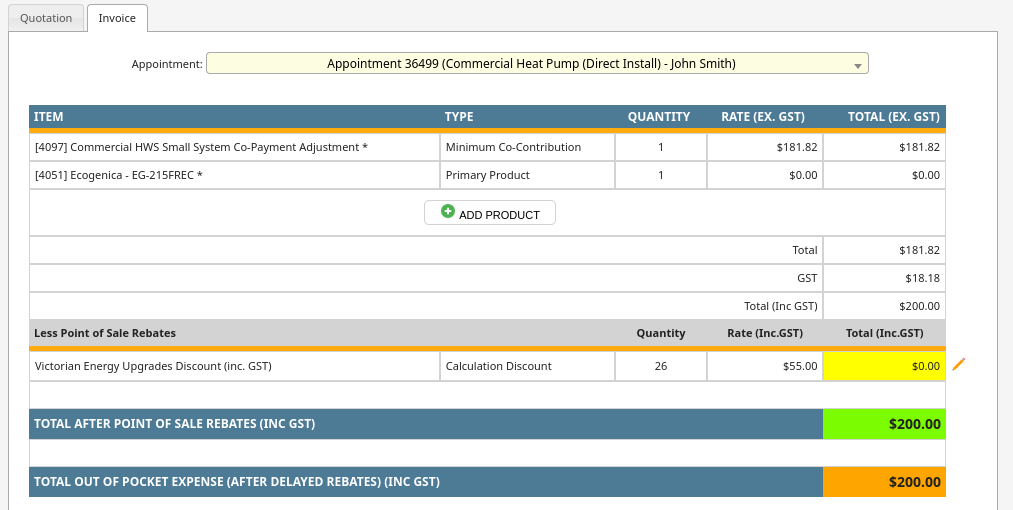1013x510 pixels.
Task: Click the green plus icon
Action: pos(448,212)
